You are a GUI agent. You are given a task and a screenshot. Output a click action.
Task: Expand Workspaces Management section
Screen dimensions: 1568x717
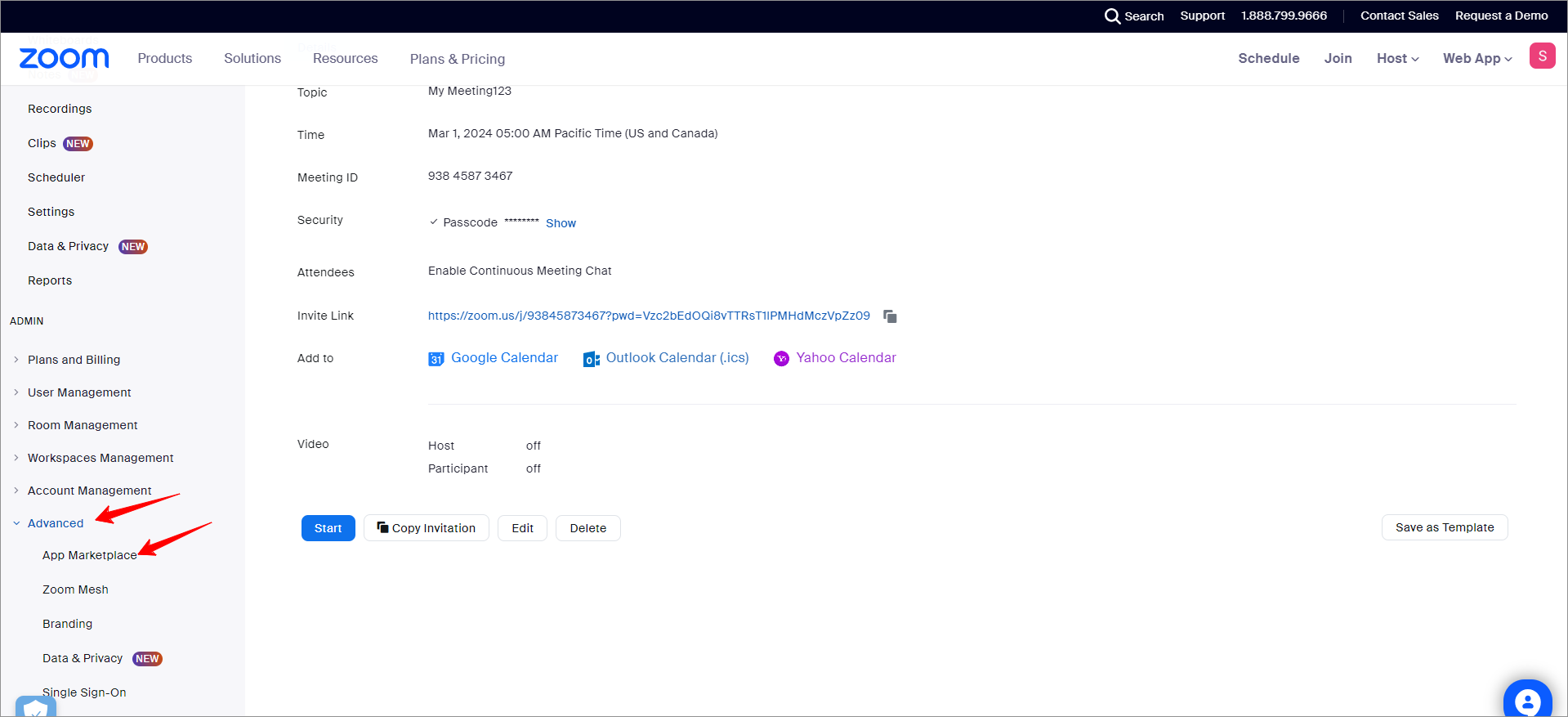point(16,458)
